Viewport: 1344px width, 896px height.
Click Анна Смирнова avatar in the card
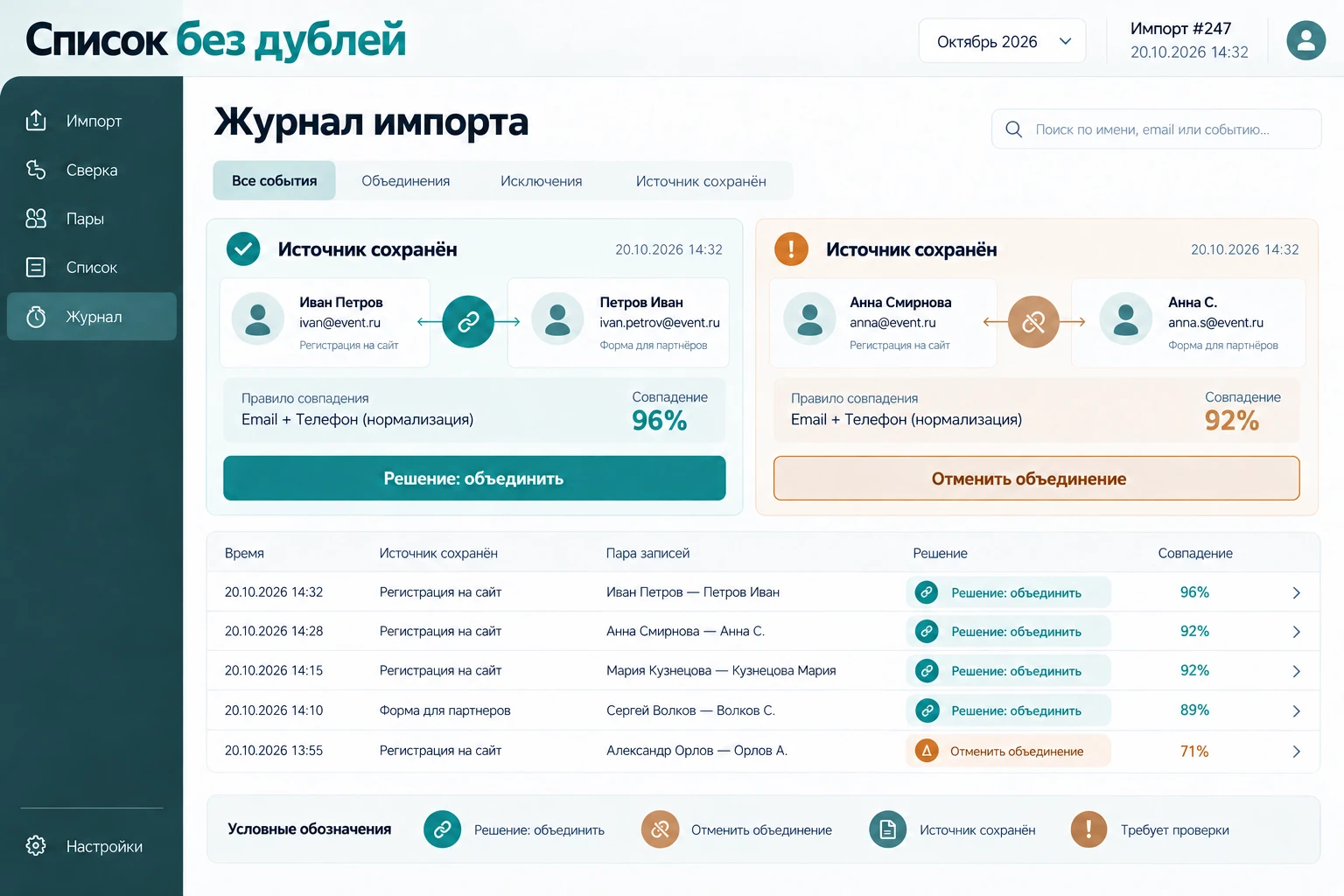(x=809, y=319)
